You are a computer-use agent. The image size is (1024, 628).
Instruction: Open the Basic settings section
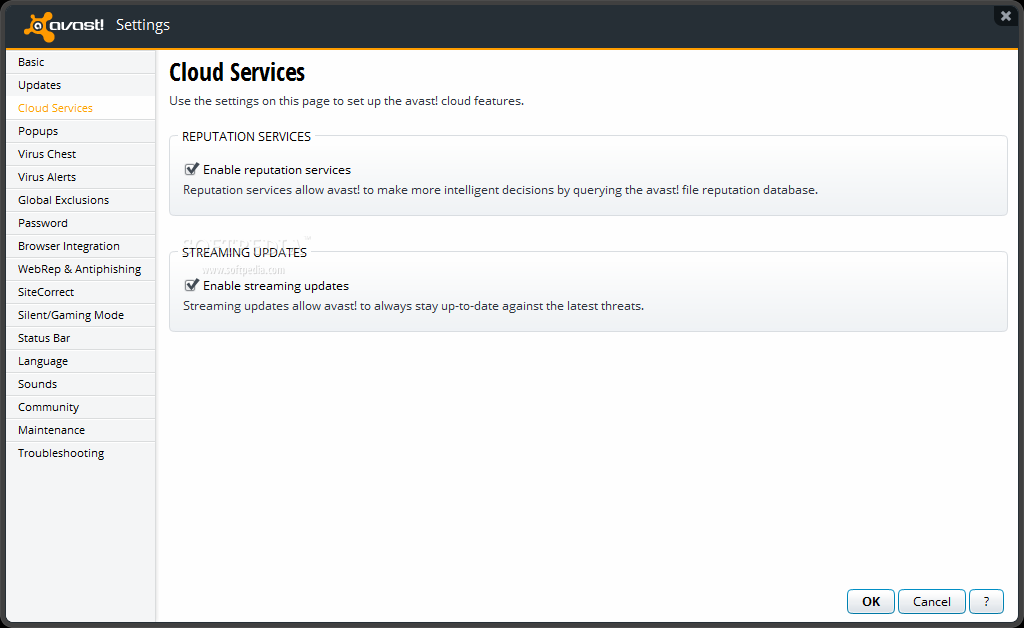(81, 62)
